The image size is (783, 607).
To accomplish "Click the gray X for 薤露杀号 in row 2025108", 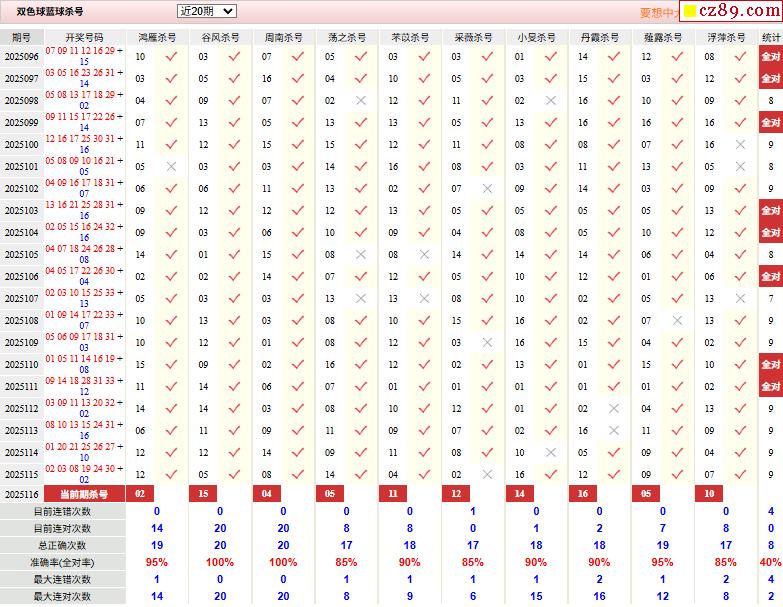I will (677, 321).
